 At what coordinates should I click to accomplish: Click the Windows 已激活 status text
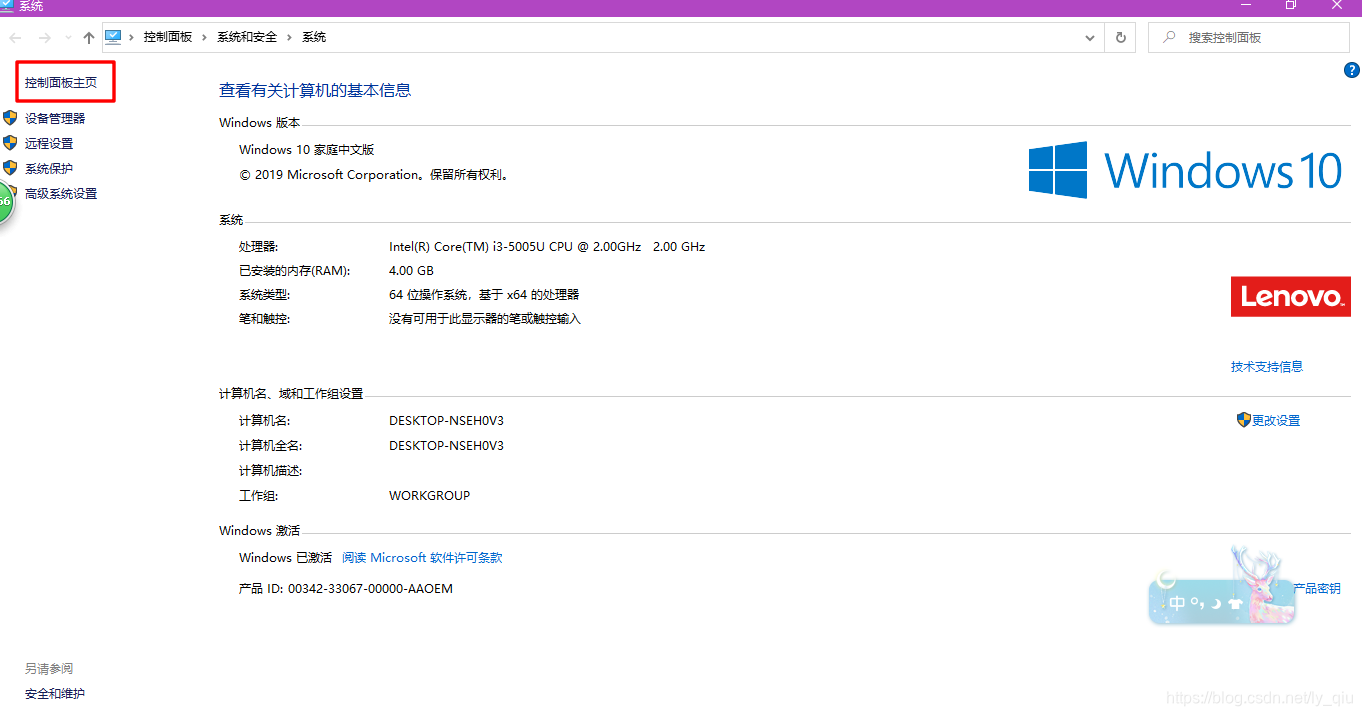coord(286,558)
